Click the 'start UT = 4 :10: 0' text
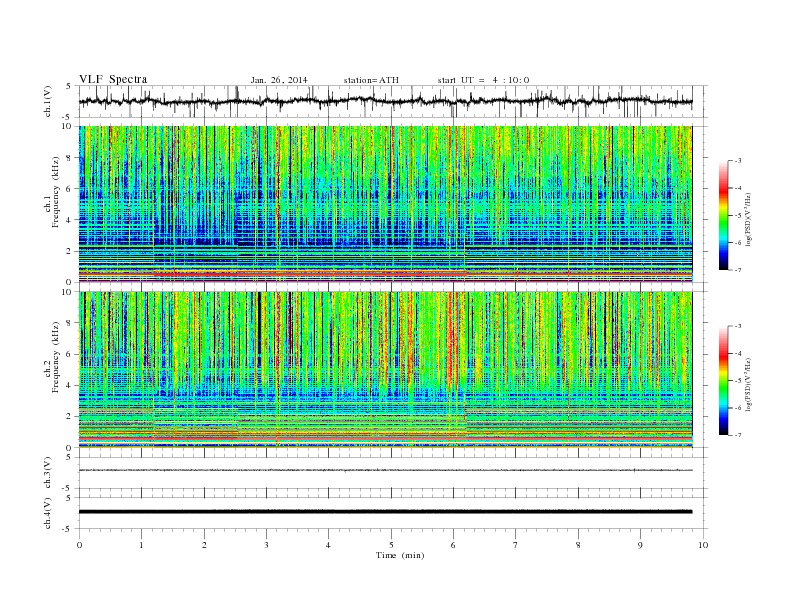The image size is (792, 612). 483,80
